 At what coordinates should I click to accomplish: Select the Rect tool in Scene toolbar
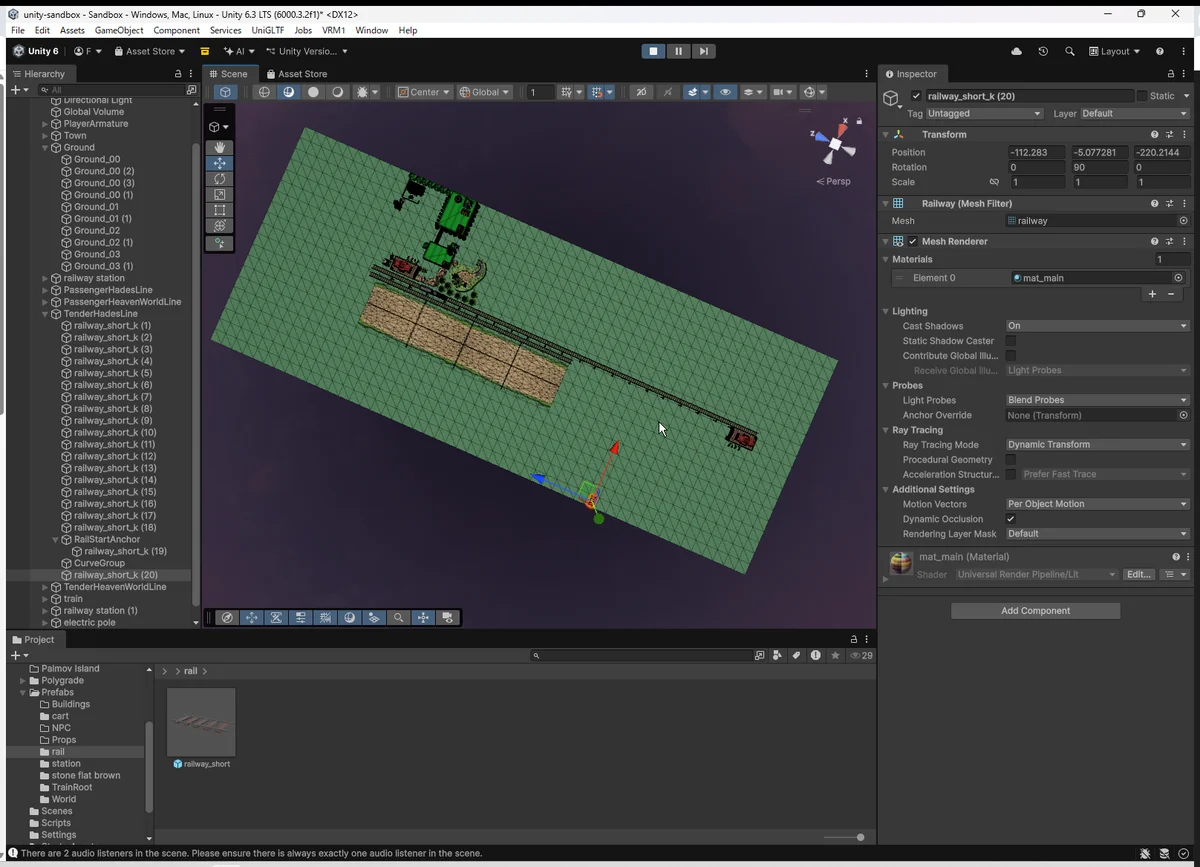tap(220, 211)
